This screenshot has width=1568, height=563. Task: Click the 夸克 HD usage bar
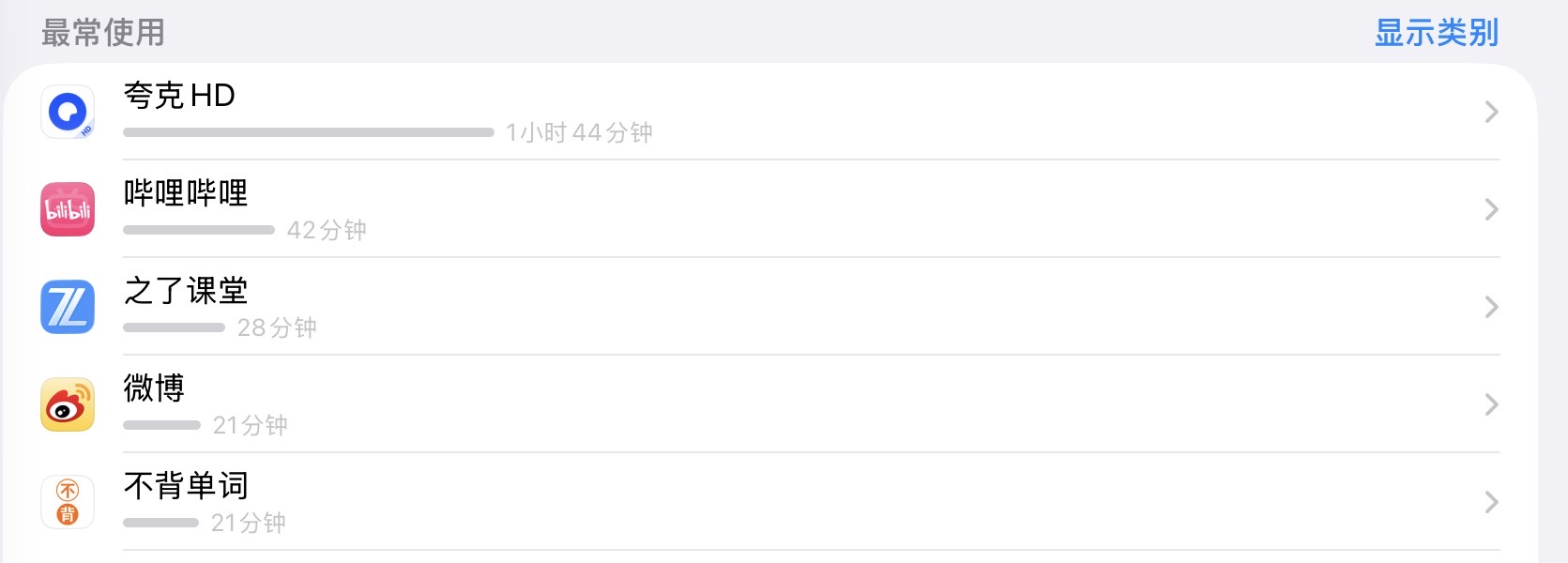[x=308, y=132]
